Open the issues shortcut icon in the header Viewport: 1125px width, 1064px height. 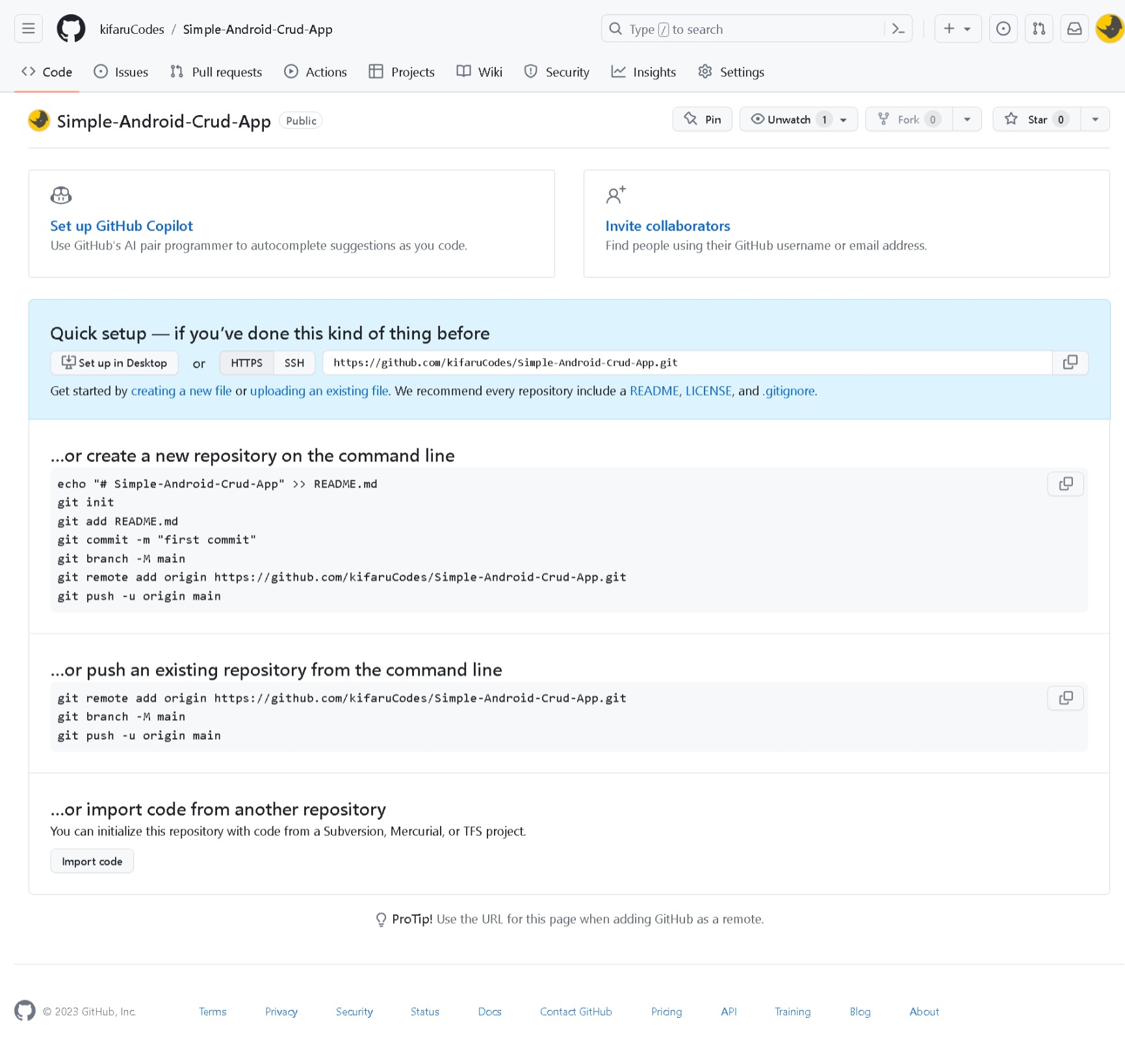coord(1003,29)
